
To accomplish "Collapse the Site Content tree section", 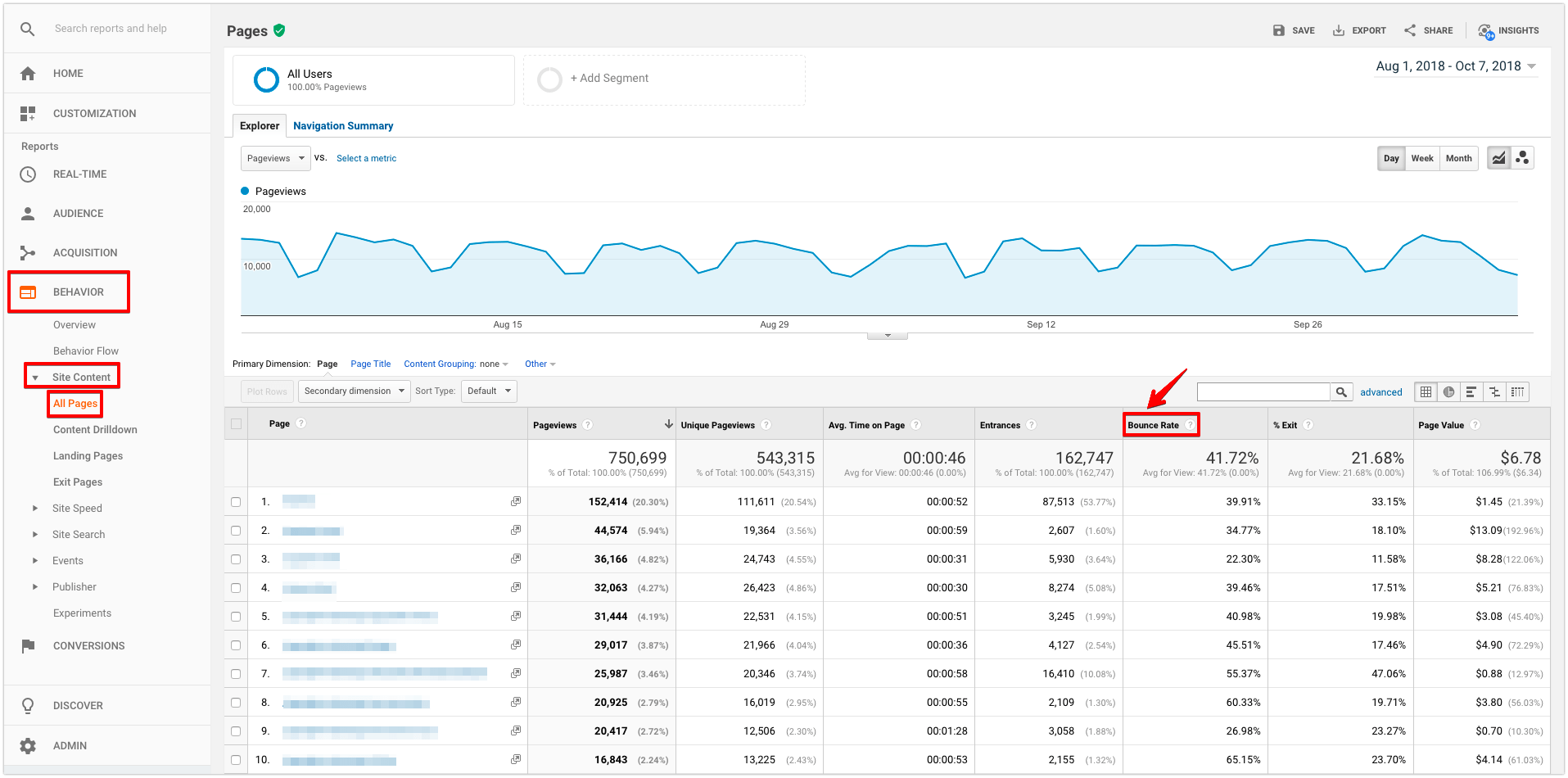I will tap(35, 378).
